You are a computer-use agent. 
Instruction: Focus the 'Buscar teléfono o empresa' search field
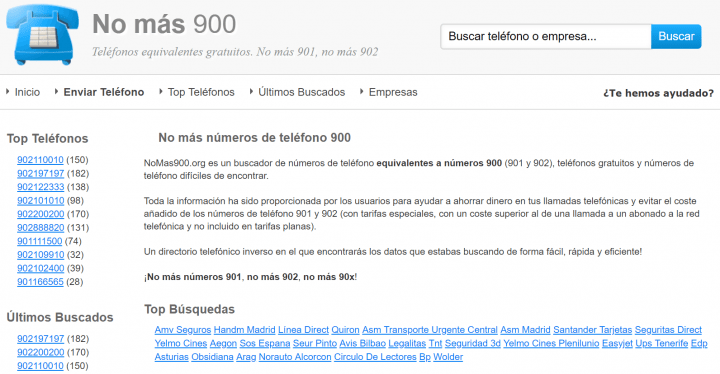coord(546,36)
